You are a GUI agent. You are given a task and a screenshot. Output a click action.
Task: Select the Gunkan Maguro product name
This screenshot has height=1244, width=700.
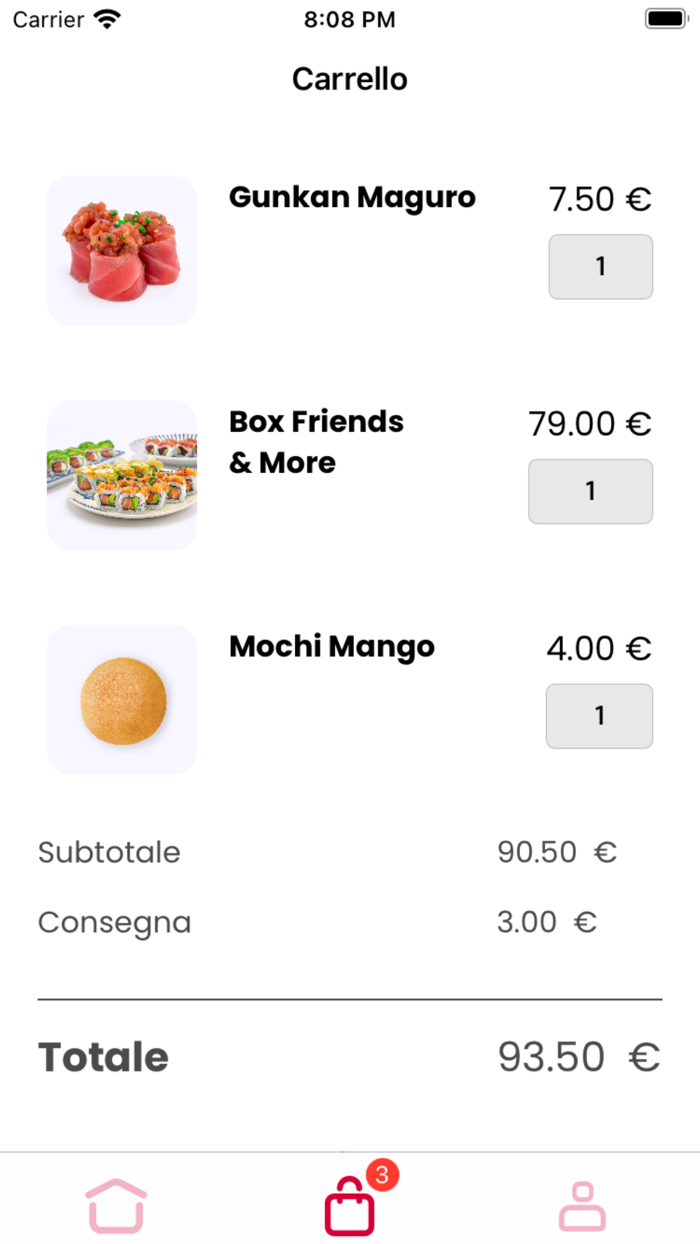coord(352,197)
